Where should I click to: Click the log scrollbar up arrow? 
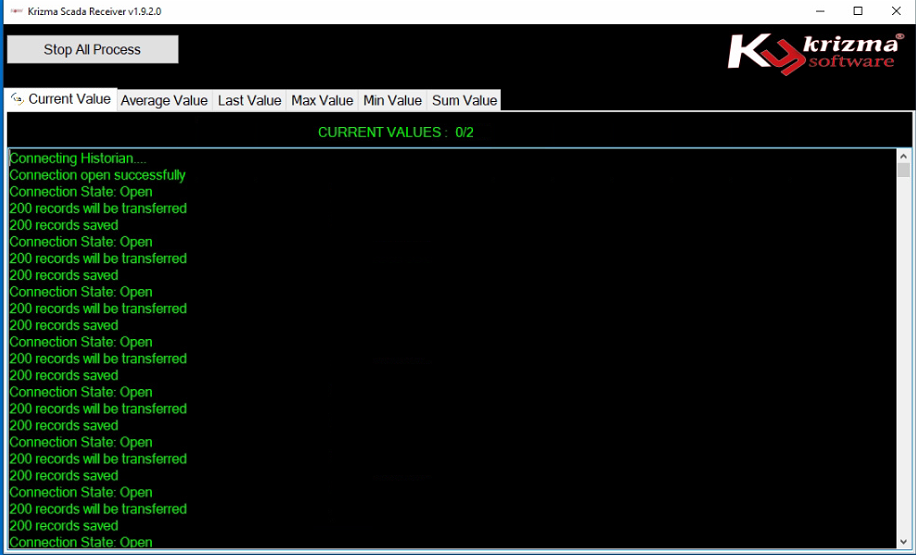click(x=904, y=156)
